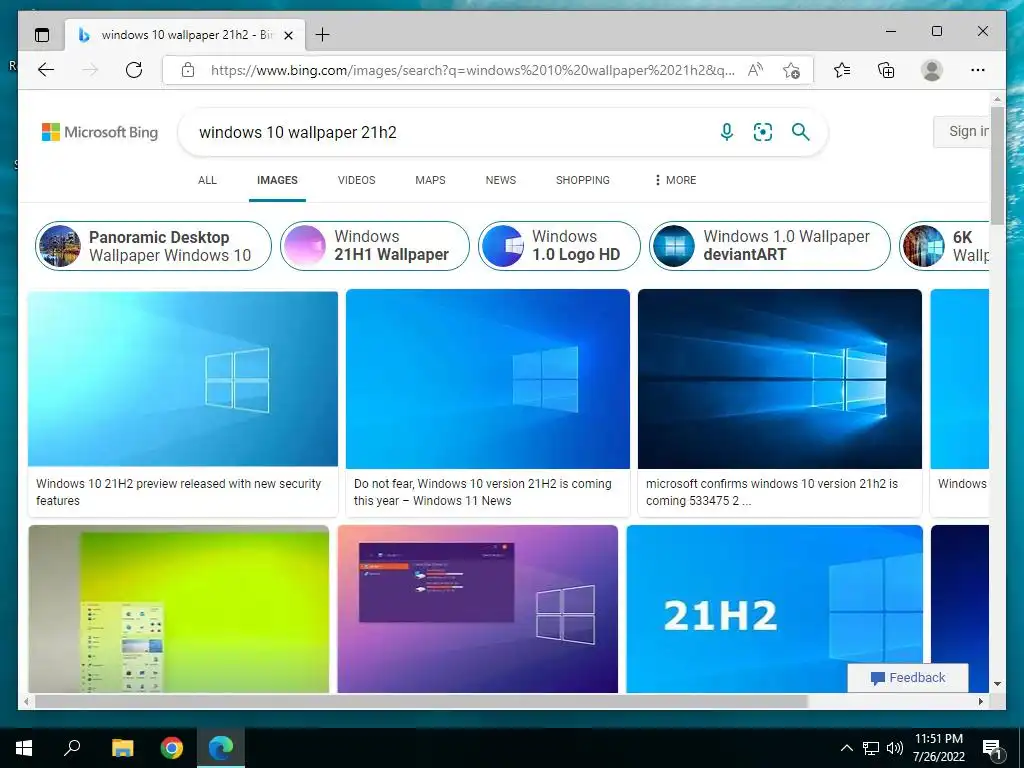Viewport: 1024px width, 768px height.
Task: Select 'Panoramic Desktop Wallpaper Windows 10' suggestion
Action: pyautogui.click(x=153, y=246)
